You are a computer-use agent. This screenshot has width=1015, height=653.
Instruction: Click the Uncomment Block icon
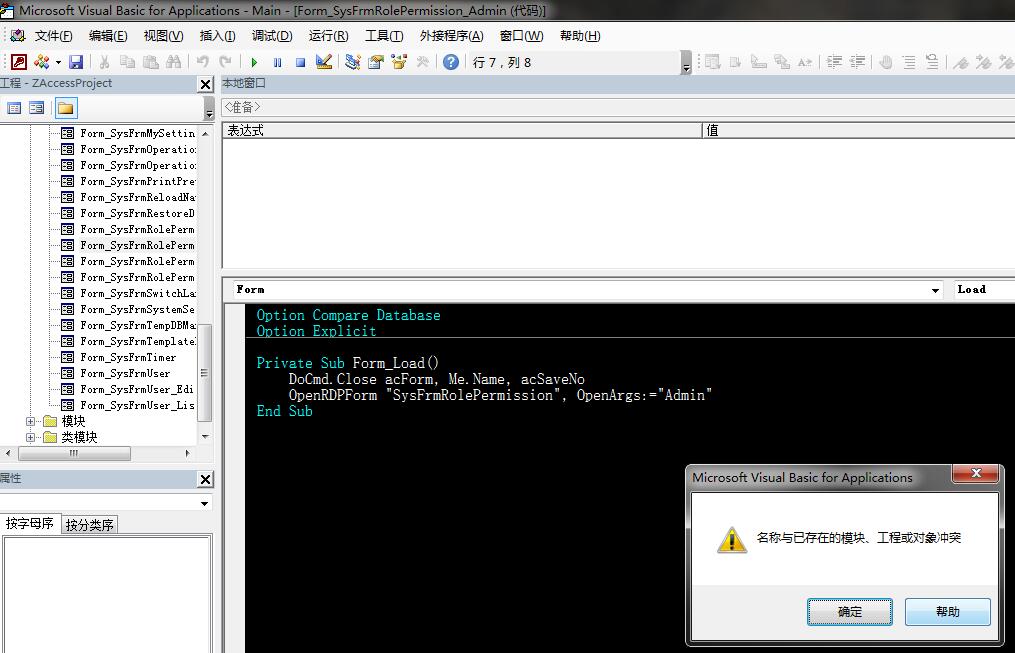coord(932,62)
